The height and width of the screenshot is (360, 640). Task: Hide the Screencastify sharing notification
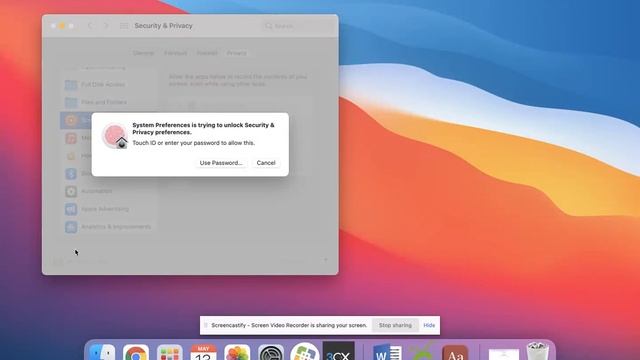pyautogui.click(x=429, y=325)
